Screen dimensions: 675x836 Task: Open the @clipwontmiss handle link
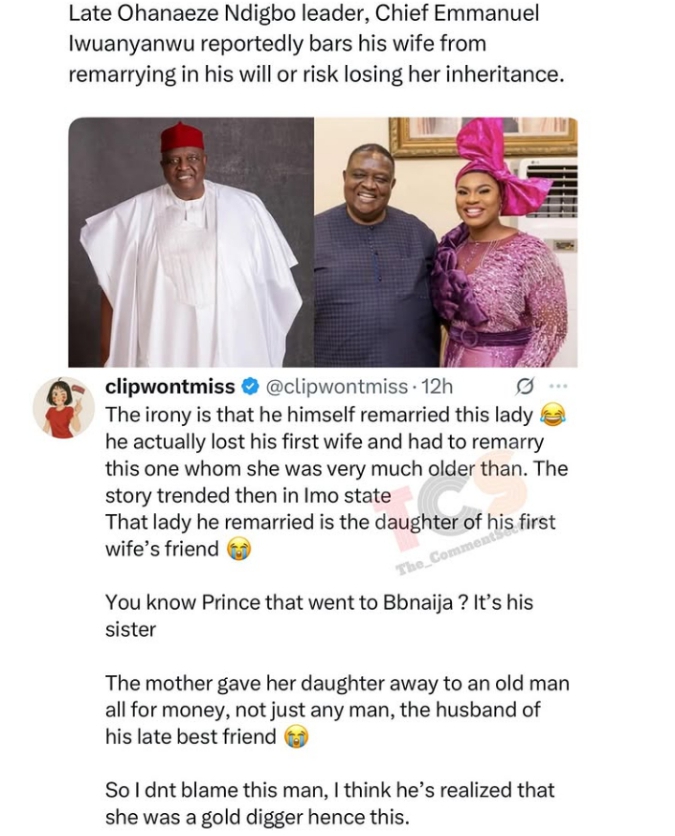(336, 387)
